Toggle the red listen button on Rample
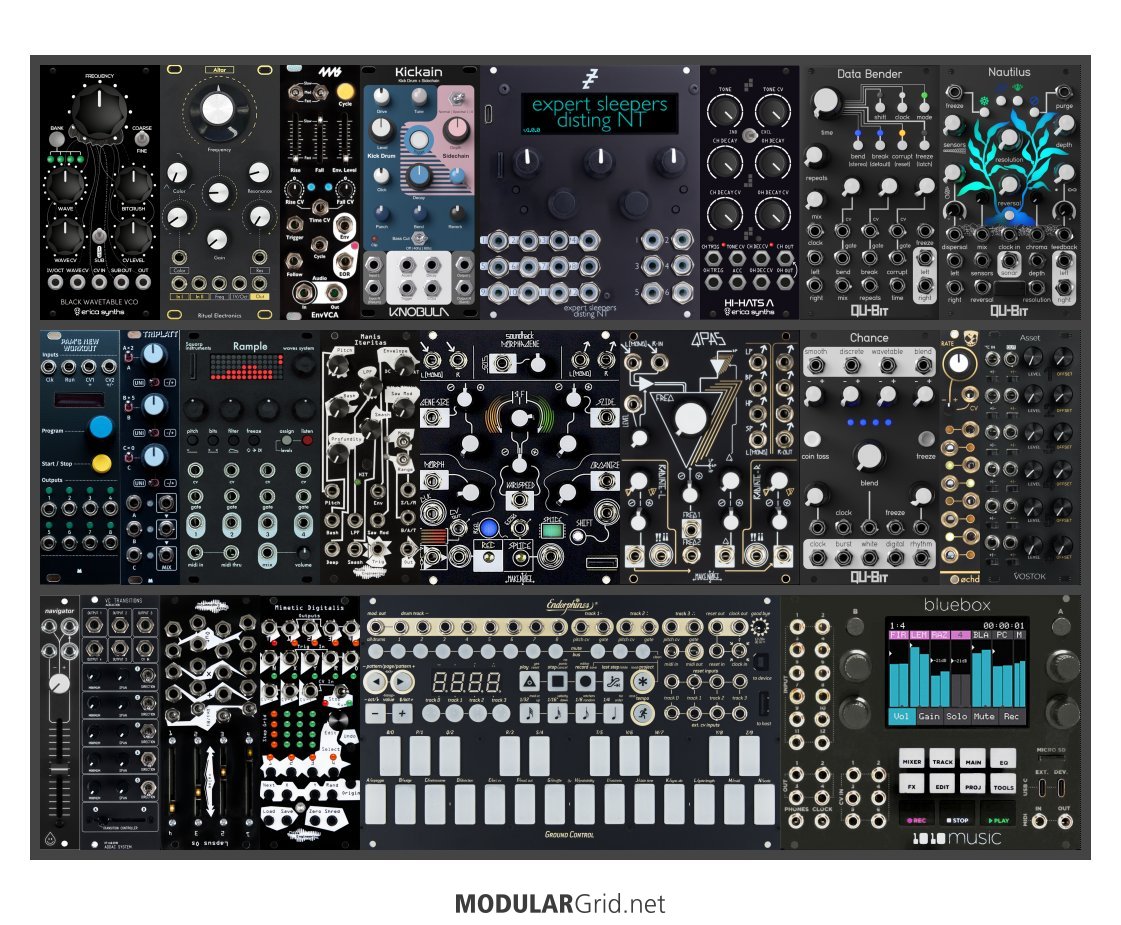 (307, 441)
